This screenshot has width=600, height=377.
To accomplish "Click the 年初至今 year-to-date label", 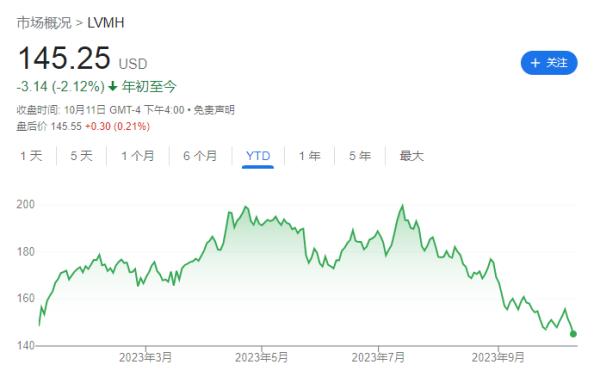I will 149,86.
